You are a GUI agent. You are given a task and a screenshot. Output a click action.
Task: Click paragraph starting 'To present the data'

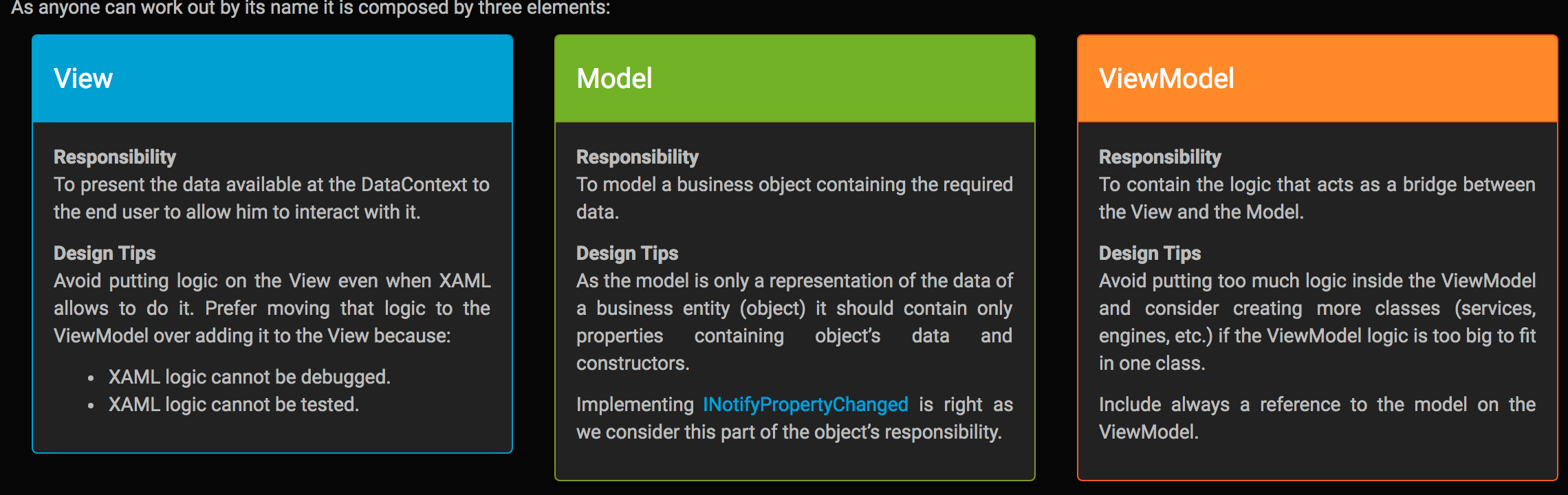point(272,198)
